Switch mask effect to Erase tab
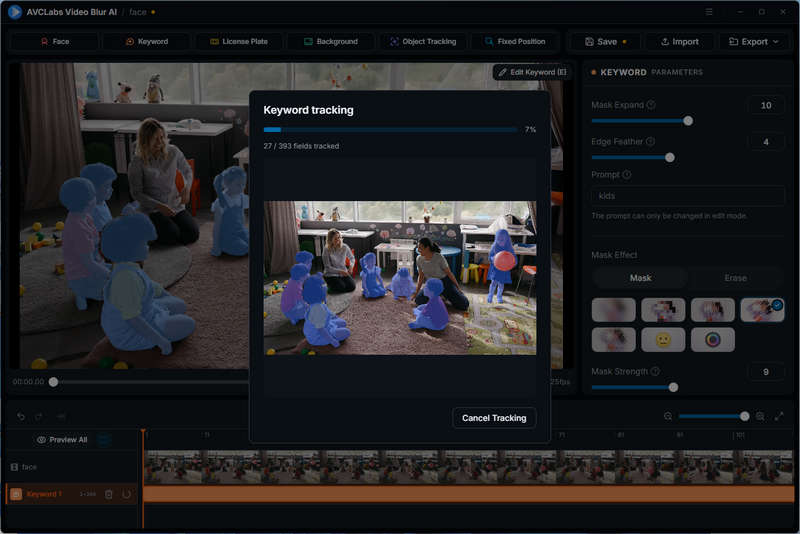The width and height of the screenshot is (800, 534). pos(735,278)
